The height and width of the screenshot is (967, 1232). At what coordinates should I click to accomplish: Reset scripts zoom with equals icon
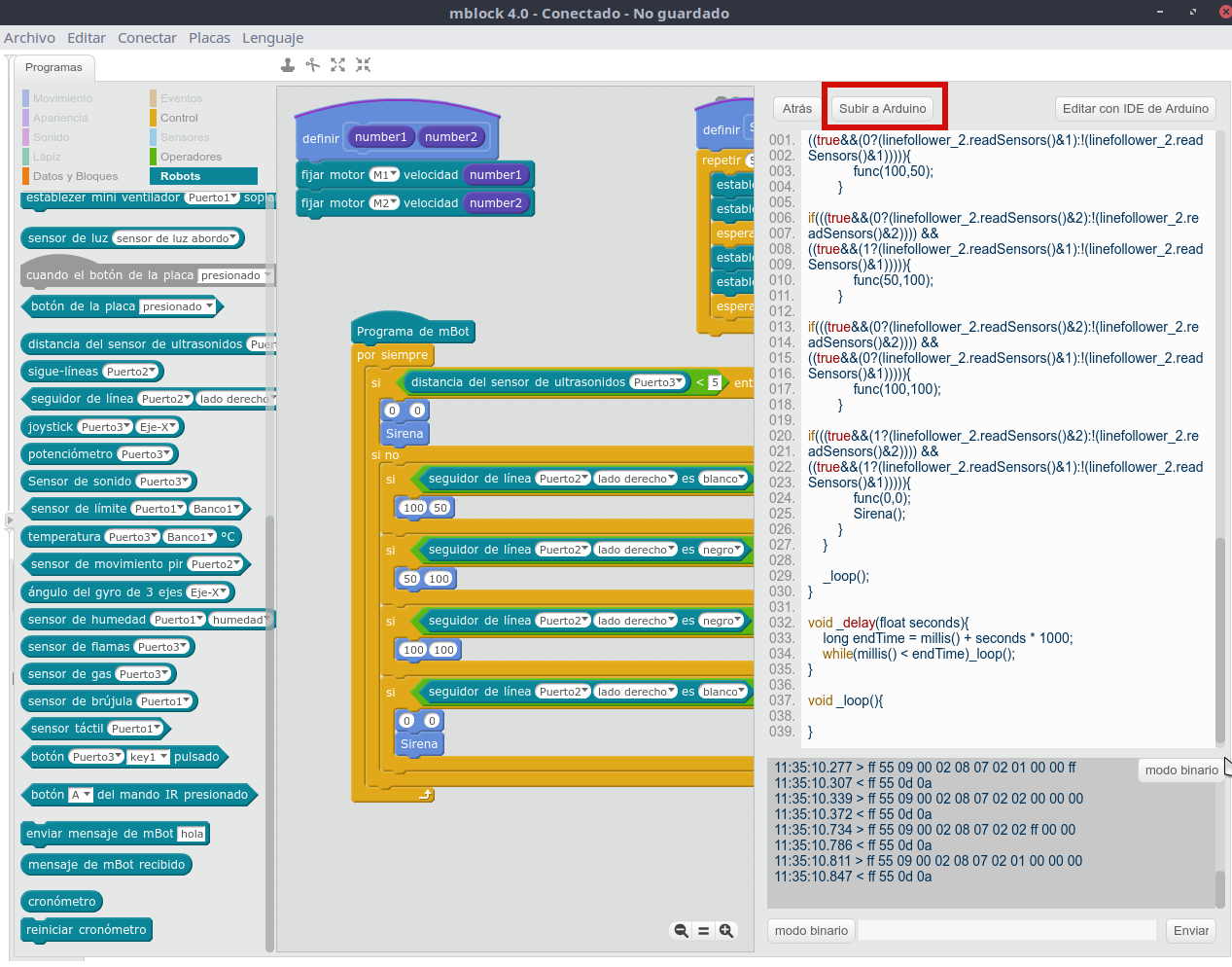[703, 931]
